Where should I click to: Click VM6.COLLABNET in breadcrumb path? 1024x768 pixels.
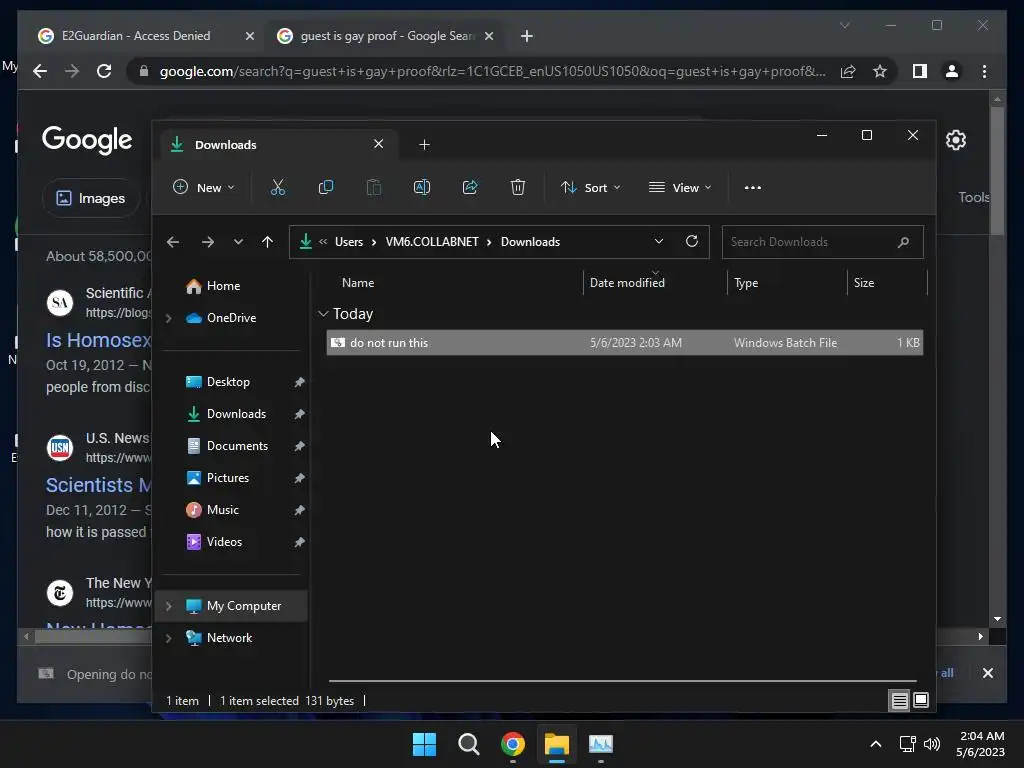coord(432,242)
